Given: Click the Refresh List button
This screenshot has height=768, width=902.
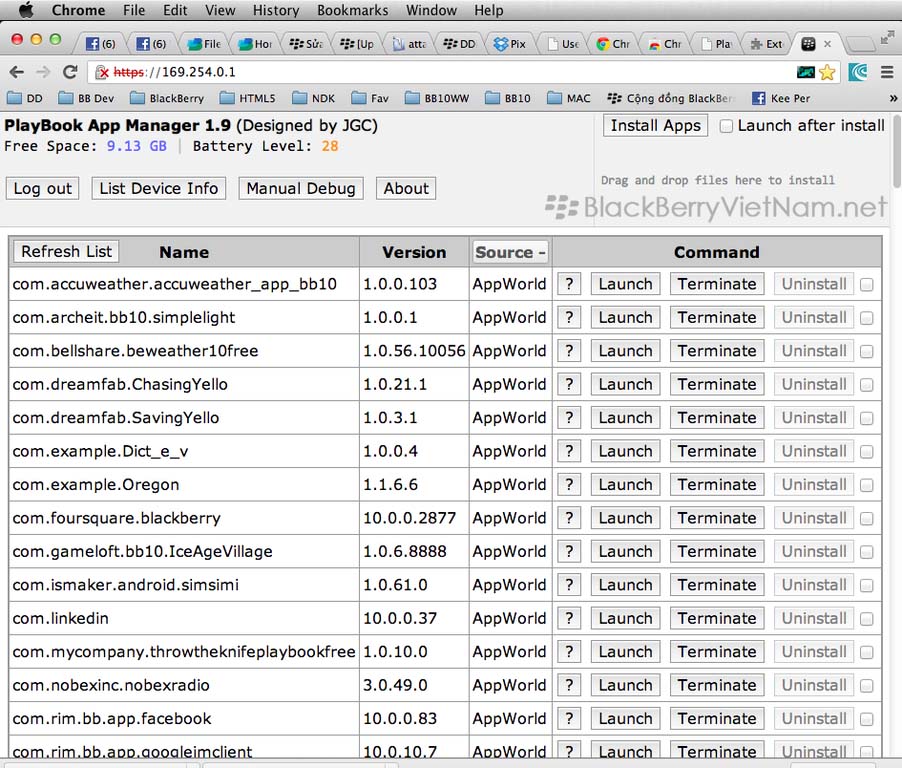Looking at the screenshot, I should coord(66,251).
